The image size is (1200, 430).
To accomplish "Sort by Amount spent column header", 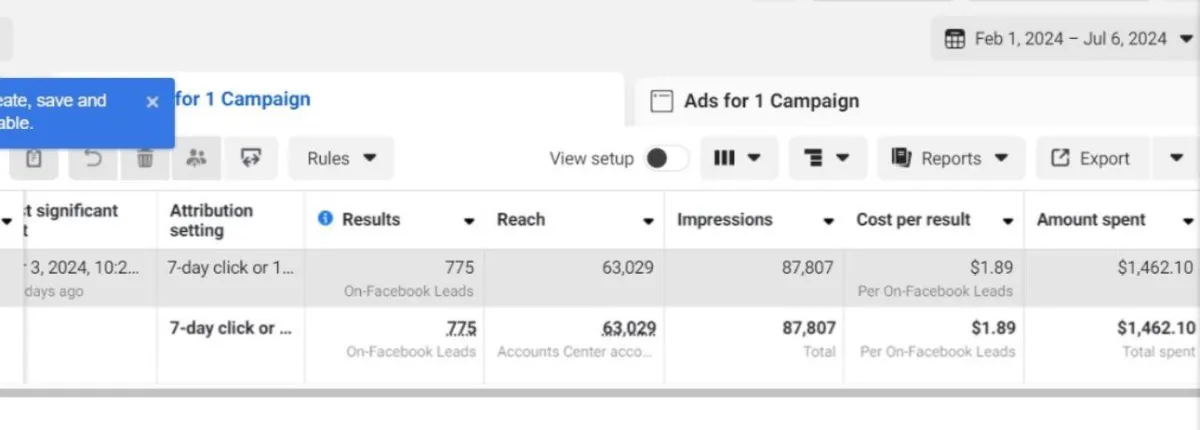I will pyautogui.click(x=1091, y=220).
